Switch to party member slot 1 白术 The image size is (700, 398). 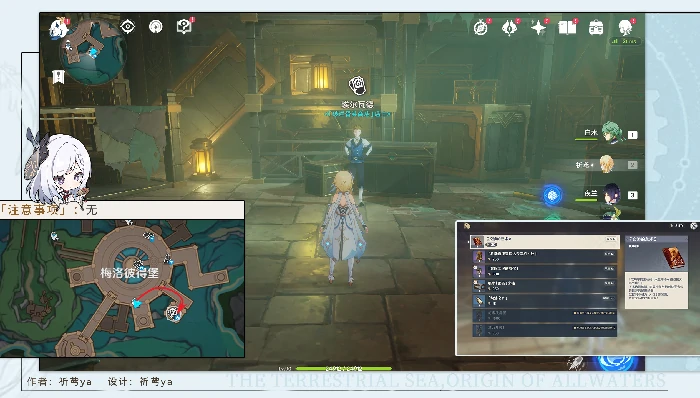tap(612, 133)
